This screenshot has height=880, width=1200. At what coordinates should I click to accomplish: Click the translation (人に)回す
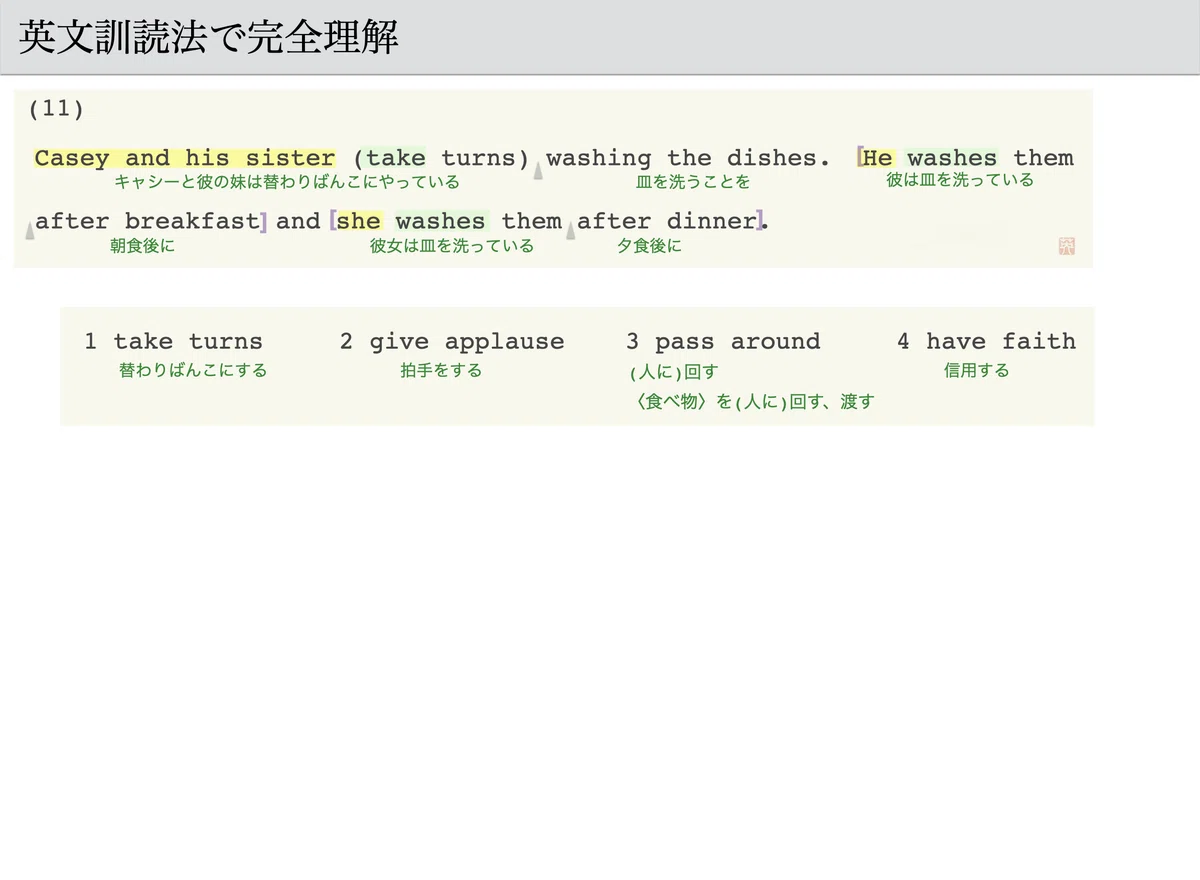click(x=674, y=372)
